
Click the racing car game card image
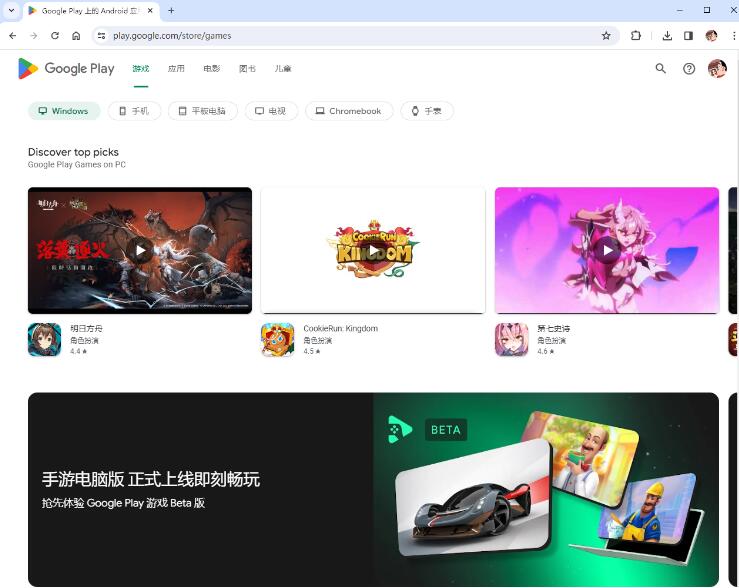click(x=473, y=498)
